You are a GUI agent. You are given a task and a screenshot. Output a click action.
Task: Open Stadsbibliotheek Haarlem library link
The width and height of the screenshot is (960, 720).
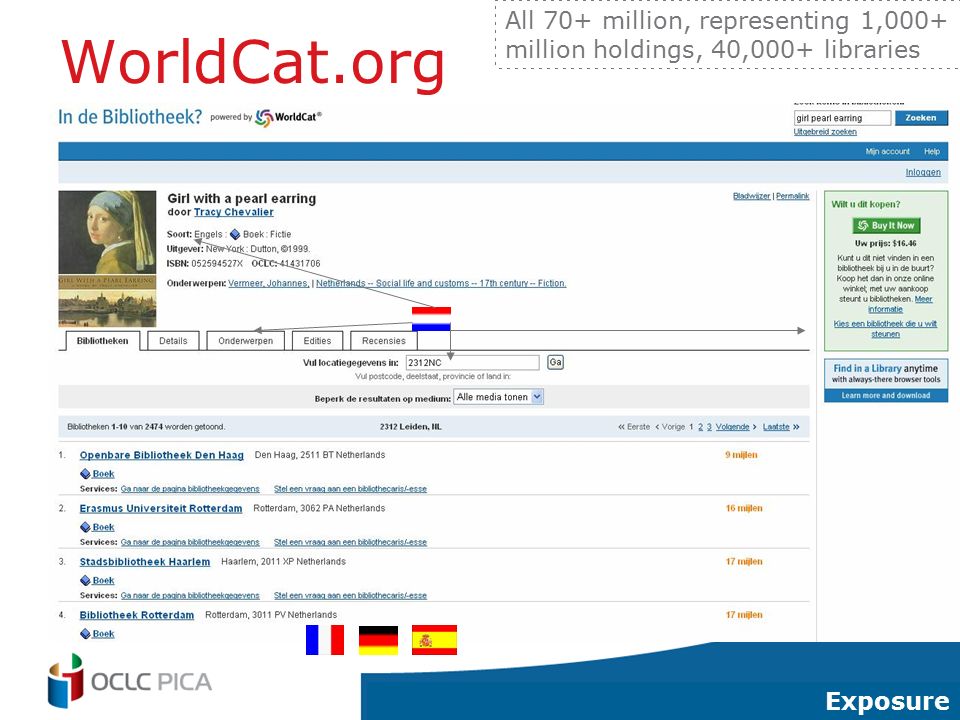(145, 562)
